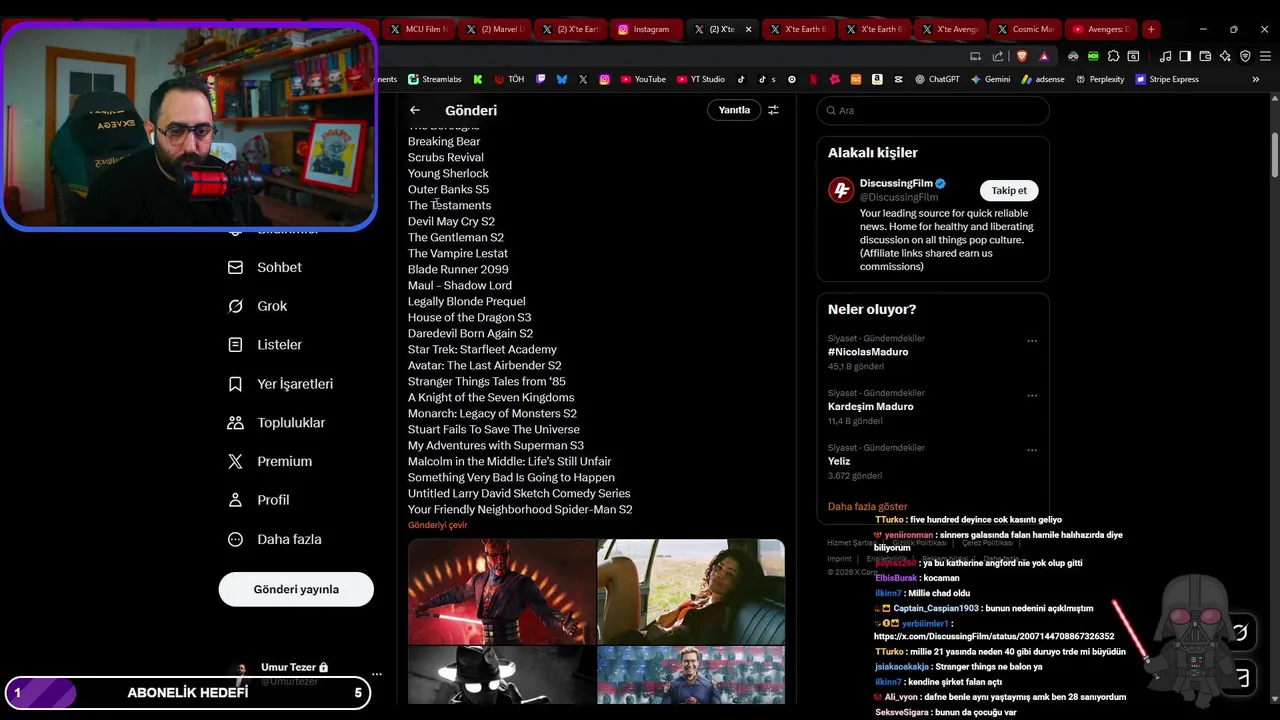
Task: Open the woman in car image
Action: (691, 591)
